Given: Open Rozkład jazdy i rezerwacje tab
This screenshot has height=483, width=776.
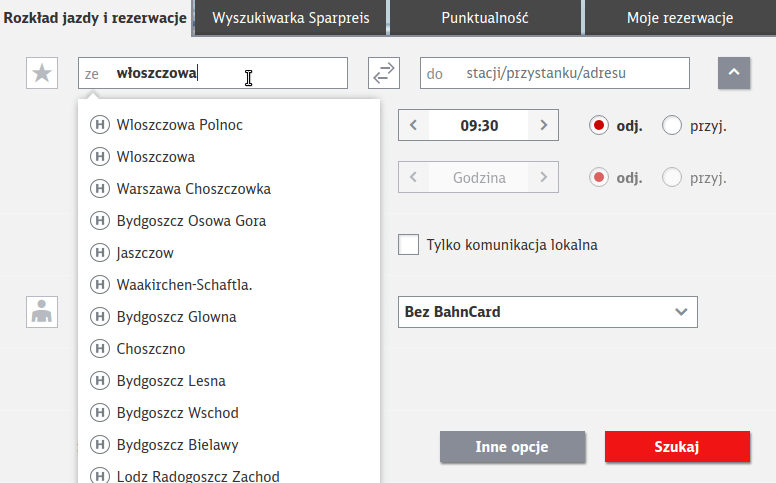Looking at the screenshot, I should point(95,18).
